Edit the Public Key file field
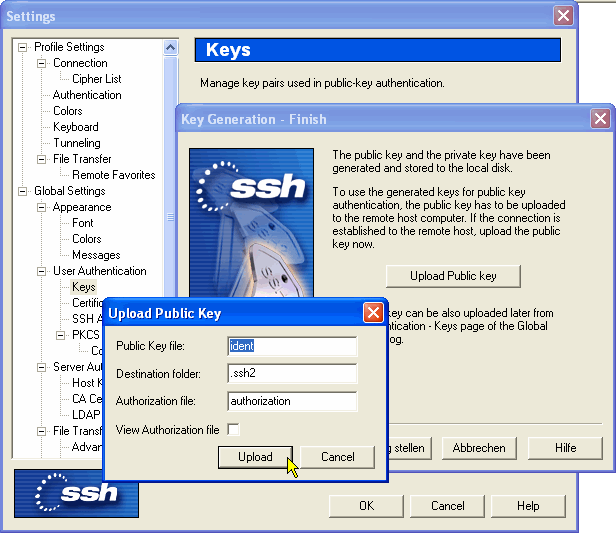The height and width of the screenshot is (533, 616). click(x=292, y=346)
